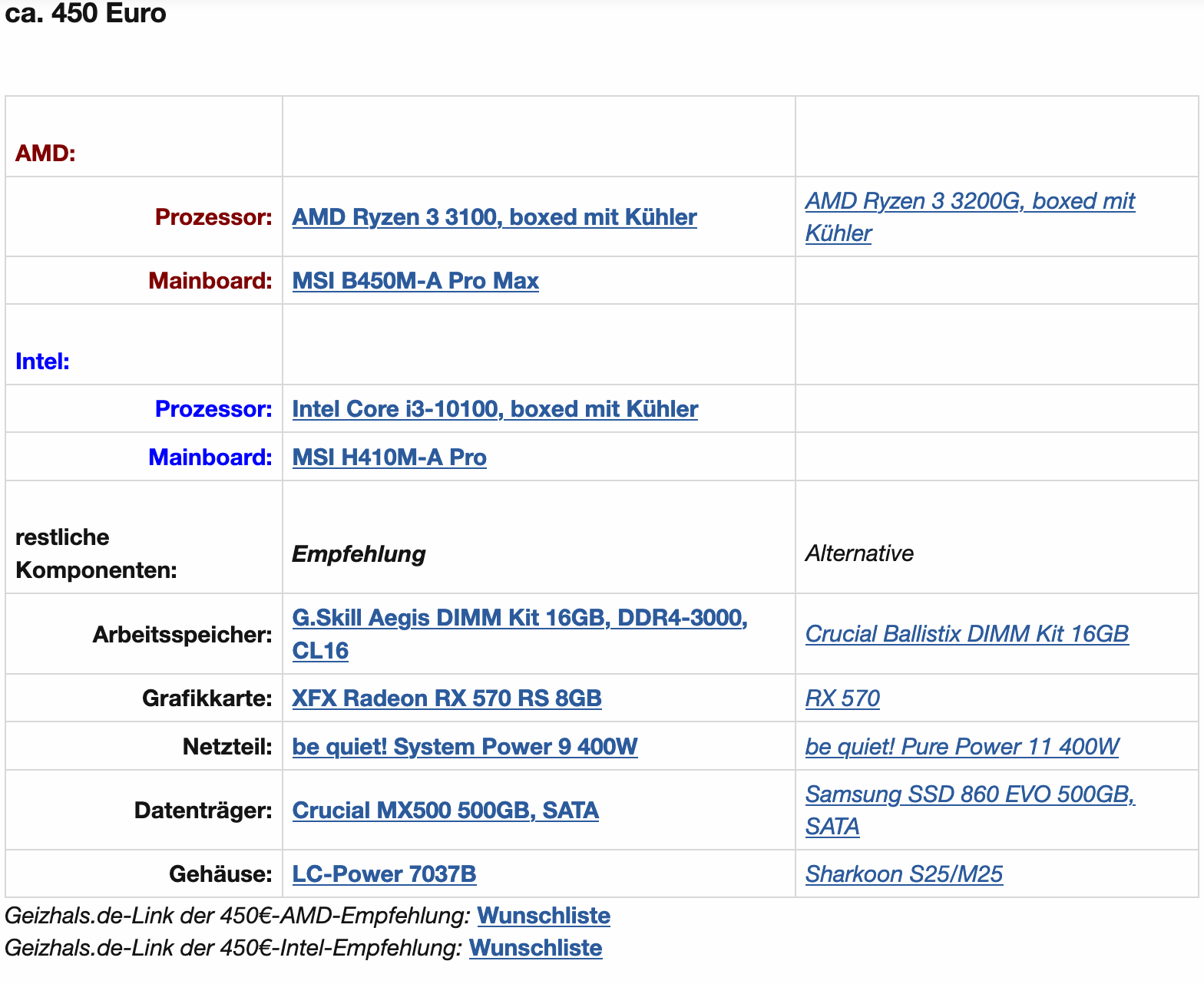This screenshot has width=1204, height=984.
Task: Select the 'Arbeitsspeicher:' row label
Action: point(182,635)
